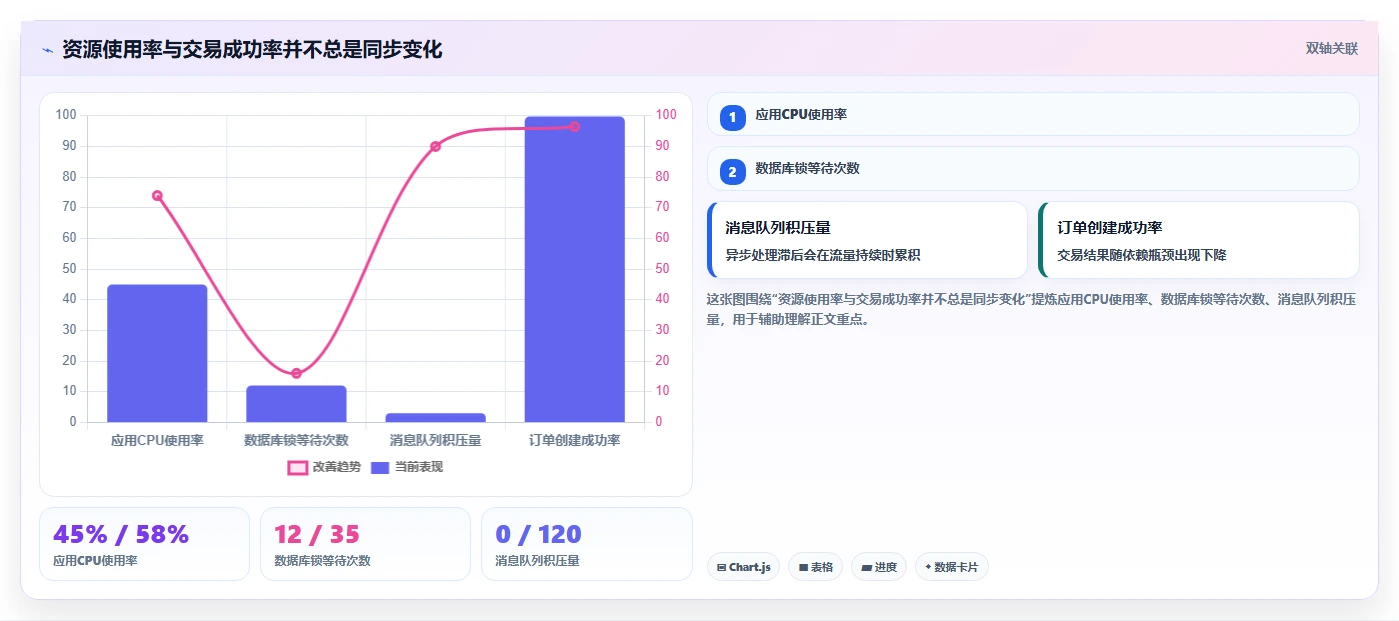Click the title 资源使用率与交易成功率并不总是同步变化

tap(252, 49)
